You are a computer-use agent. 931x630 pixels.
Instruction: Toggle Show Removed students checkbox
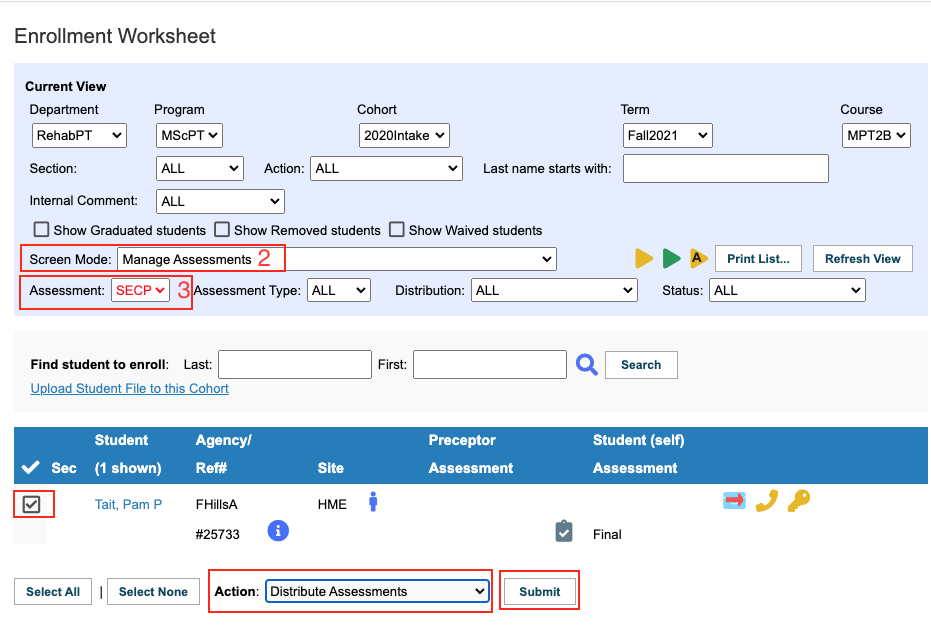pos(222,229)
